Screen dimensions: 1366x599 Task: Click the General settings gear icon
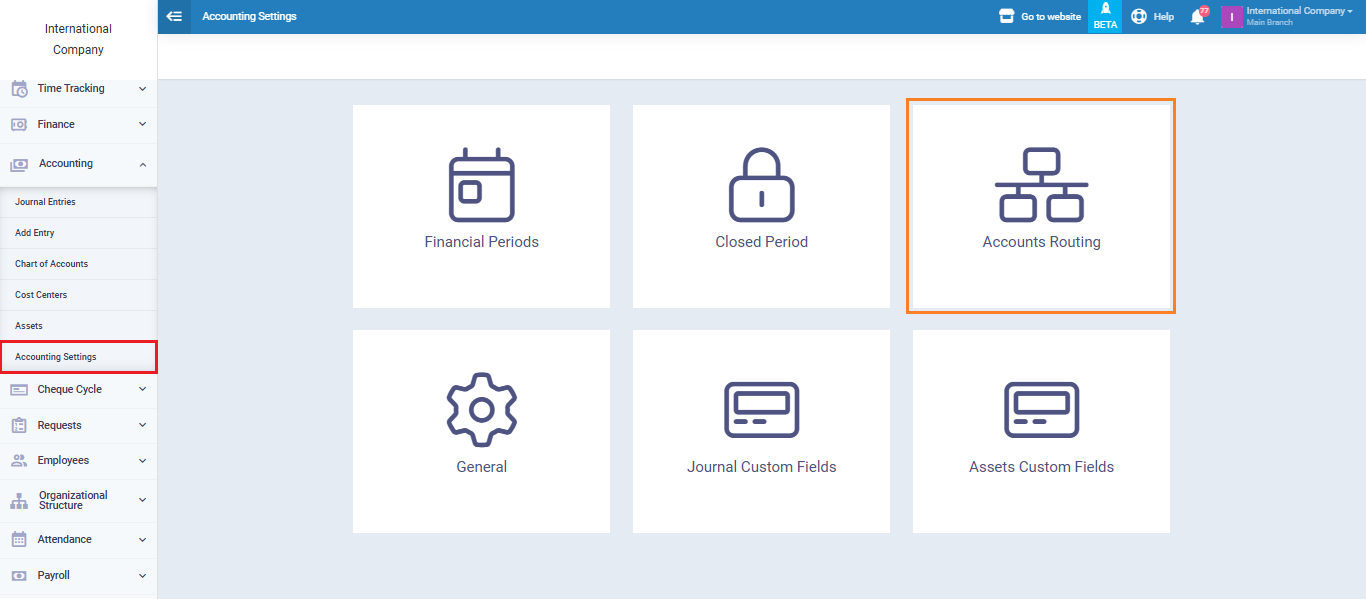pyautogui.click(x=481, y=409)
